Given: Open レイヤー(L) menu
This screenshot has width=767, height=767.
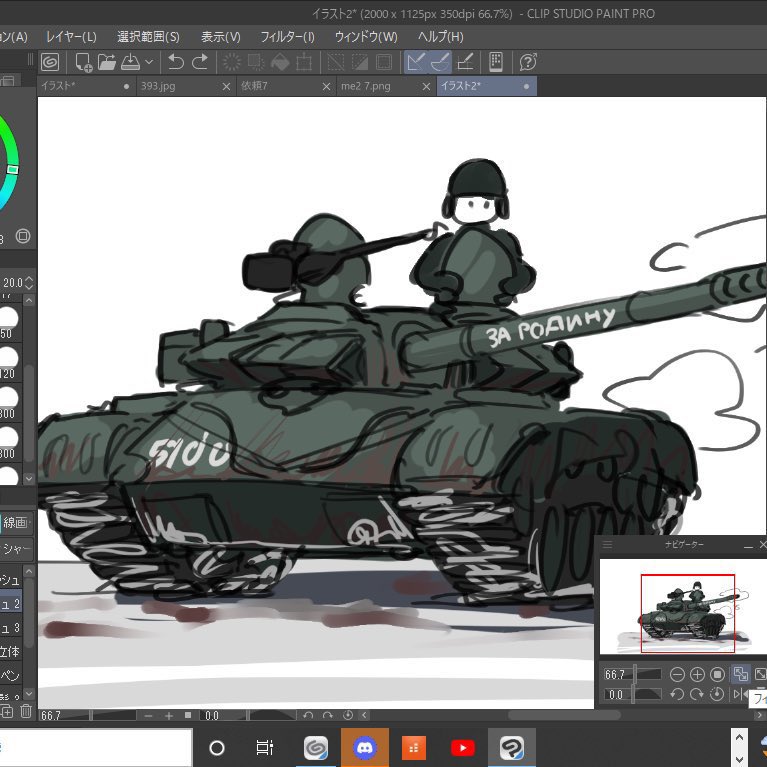Looking at the screenshot, I should coord(71,37).
